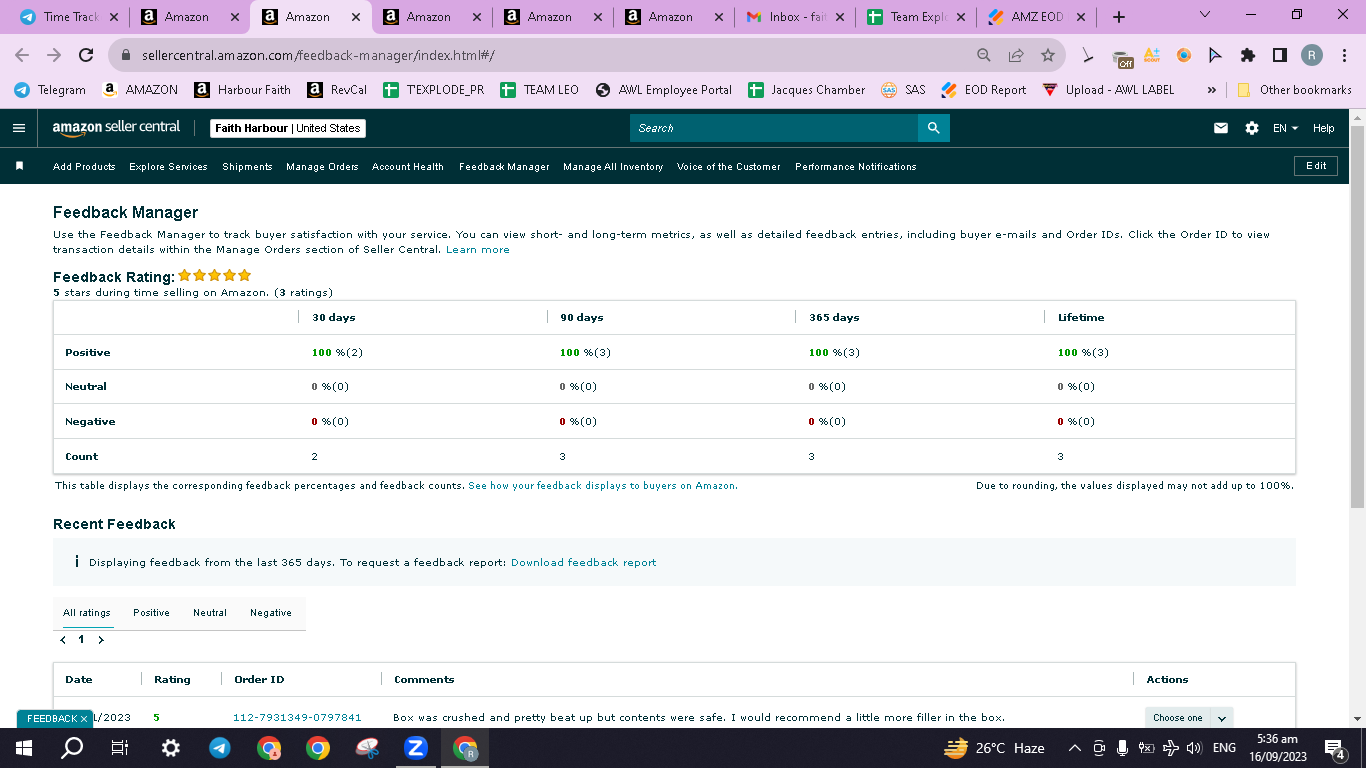Open Account Health in navigation bar

tap(408, 167)
